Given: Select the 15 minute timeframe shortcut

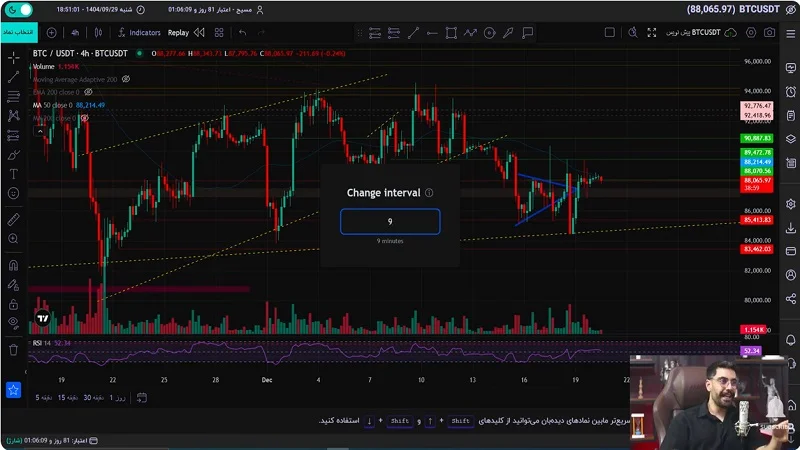Looking at the screenshot, I should click(64, 397).
